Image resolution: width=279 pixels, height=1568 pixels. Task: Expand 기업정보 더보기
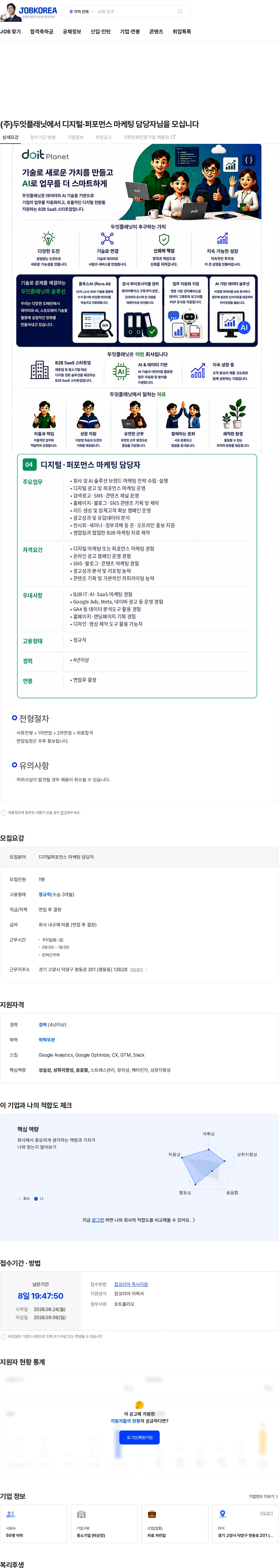click(263, 1496)
